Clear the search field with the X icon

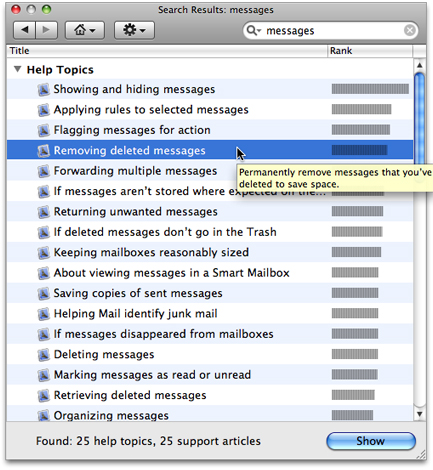[x=410, y=31]
